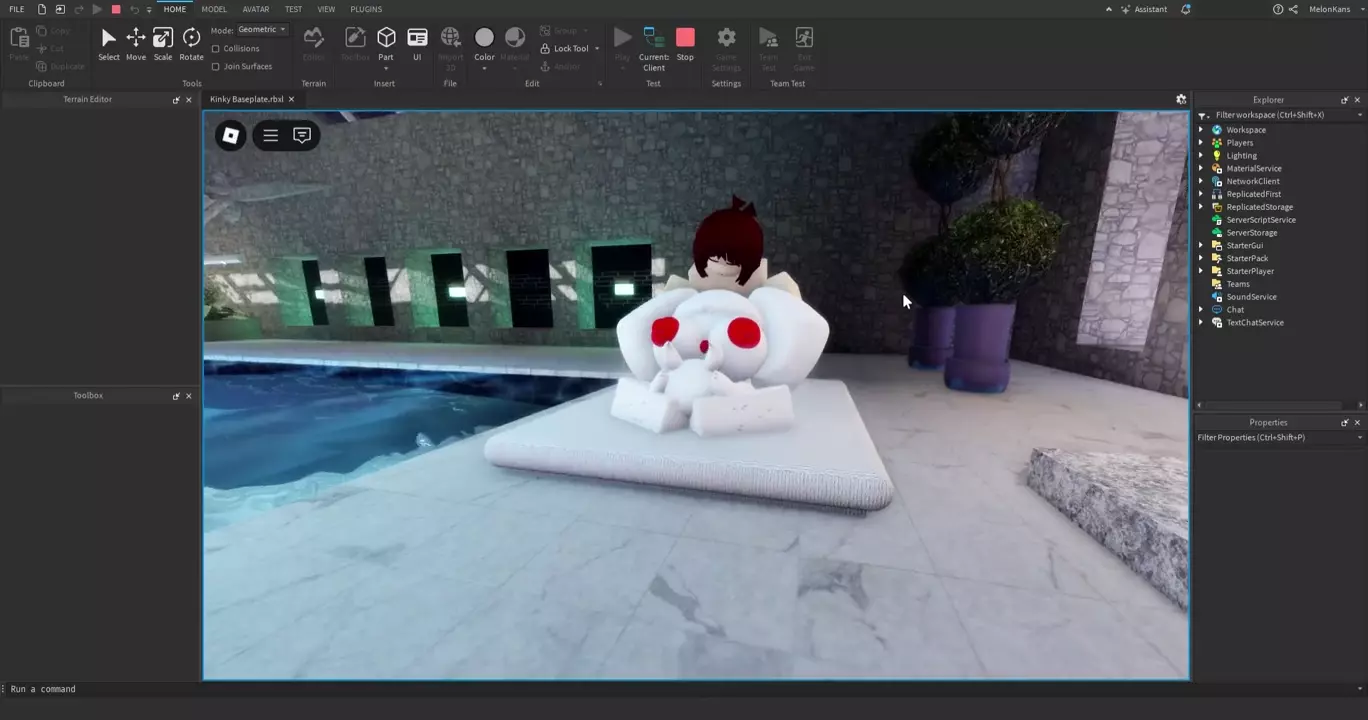This screenshot has width=1368, height=720.
Task: Open the Color picker in ribbon
Action: tap(484, 40)
